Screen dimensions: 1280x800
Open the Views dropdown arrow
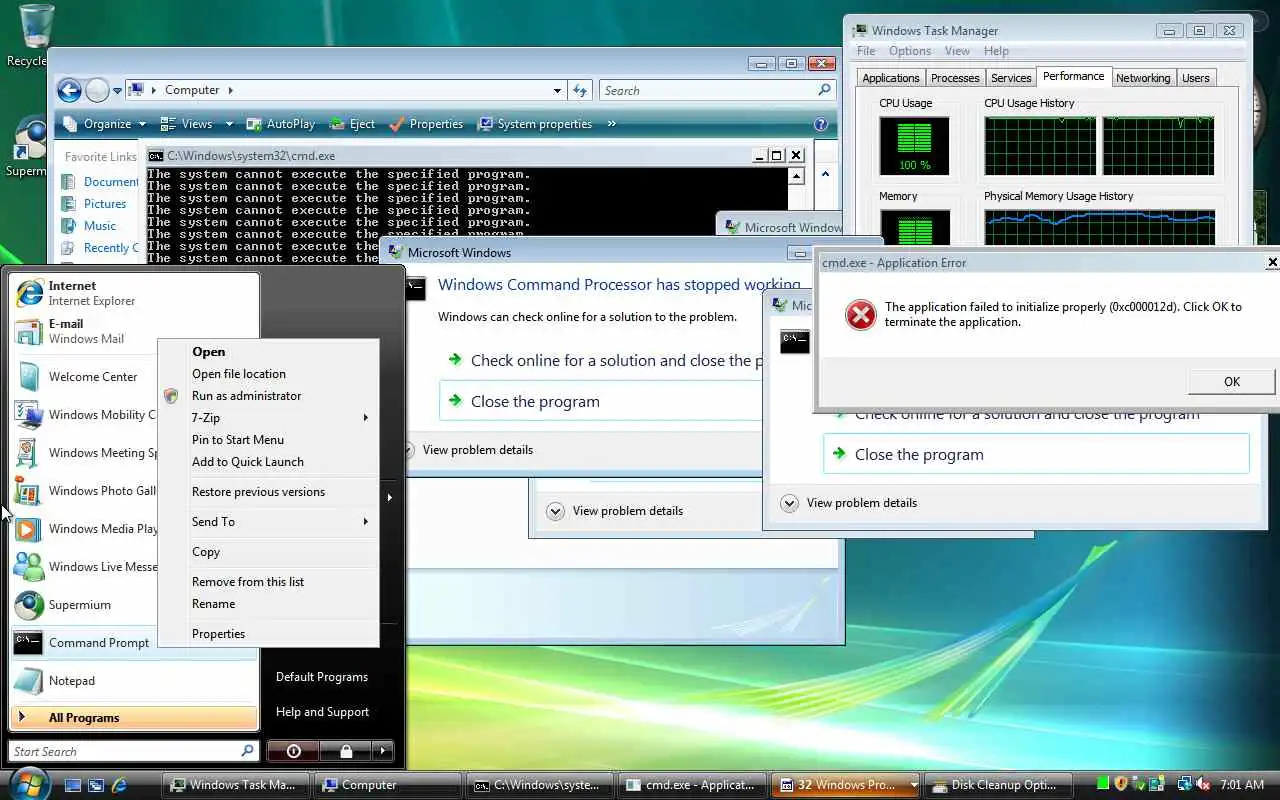pyautogui.click(x=229, y=124)
